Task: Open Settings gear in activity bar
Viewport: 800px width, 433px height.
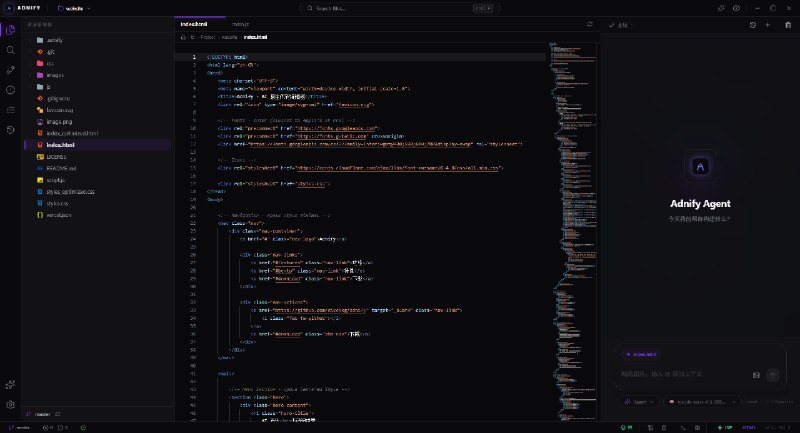Action: pyautogui.click(x=10, y=404)
